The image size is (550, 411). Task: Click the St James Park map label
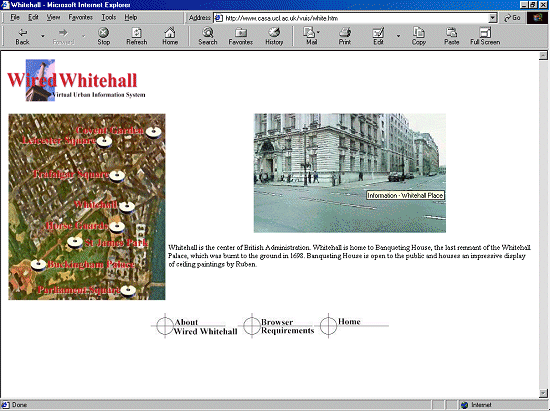(116, 243)
